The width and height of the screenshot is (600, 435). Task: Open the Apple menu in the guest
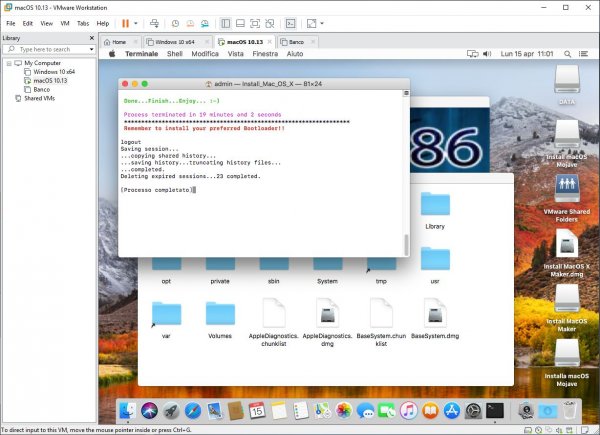[112, 54]
